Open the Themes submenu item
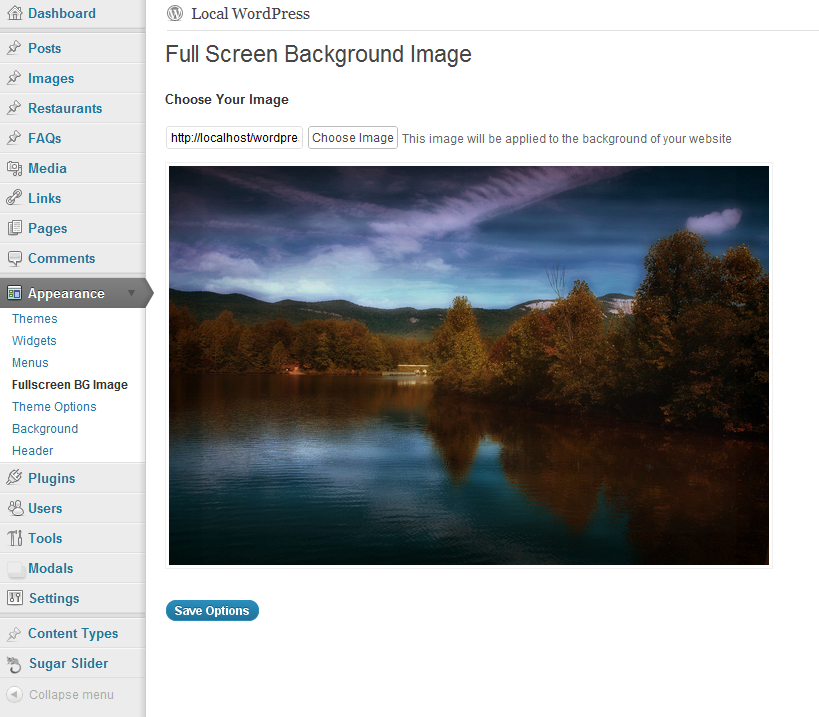 click(34, 319)
